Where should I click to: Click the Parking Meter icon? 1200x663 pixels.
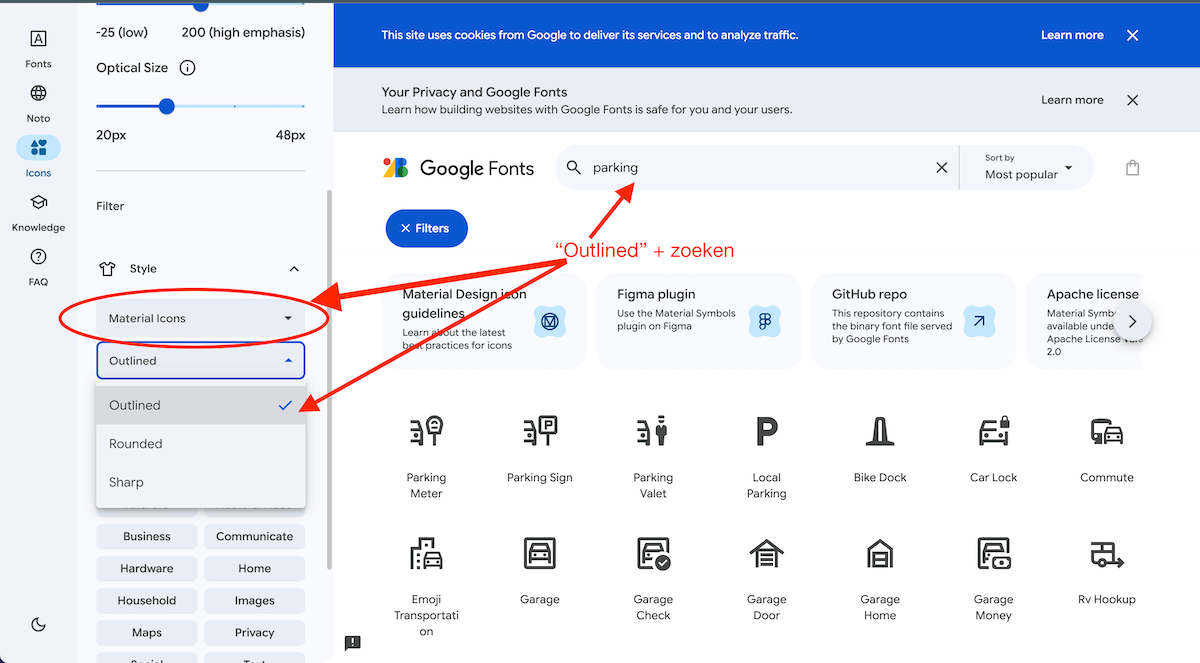[x=426, y=432]
